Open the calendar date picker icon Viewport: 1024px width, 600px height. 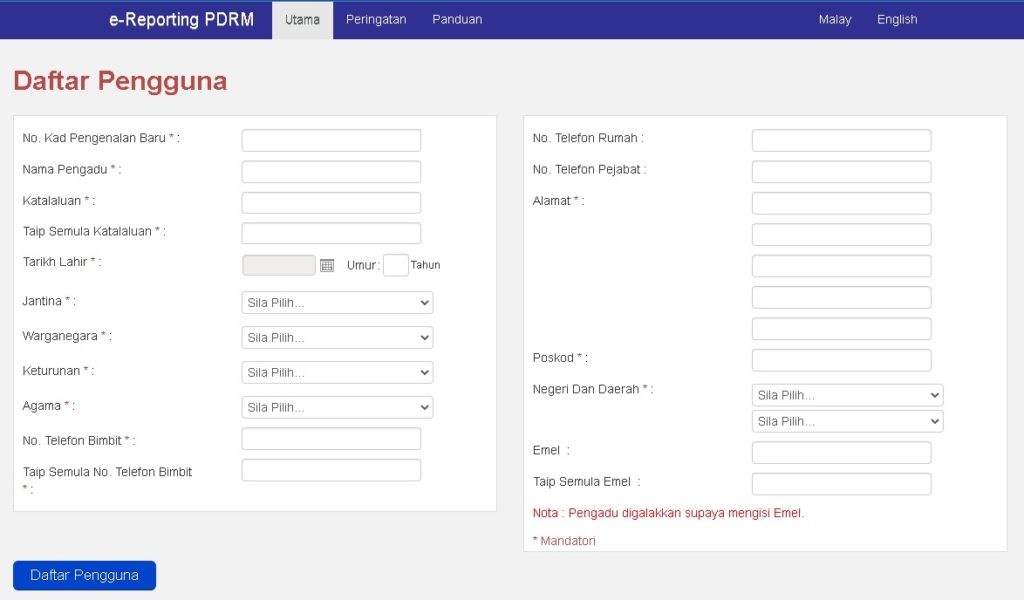(326, 265)
